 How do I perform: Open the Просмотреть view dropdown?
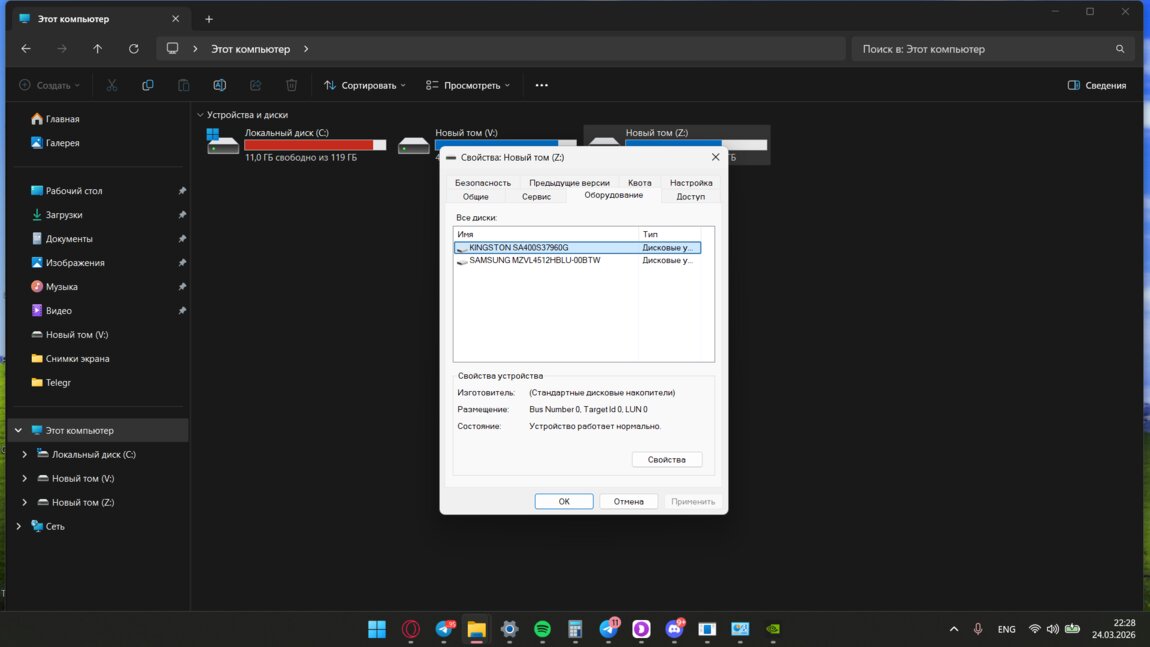tap(467, 86)
